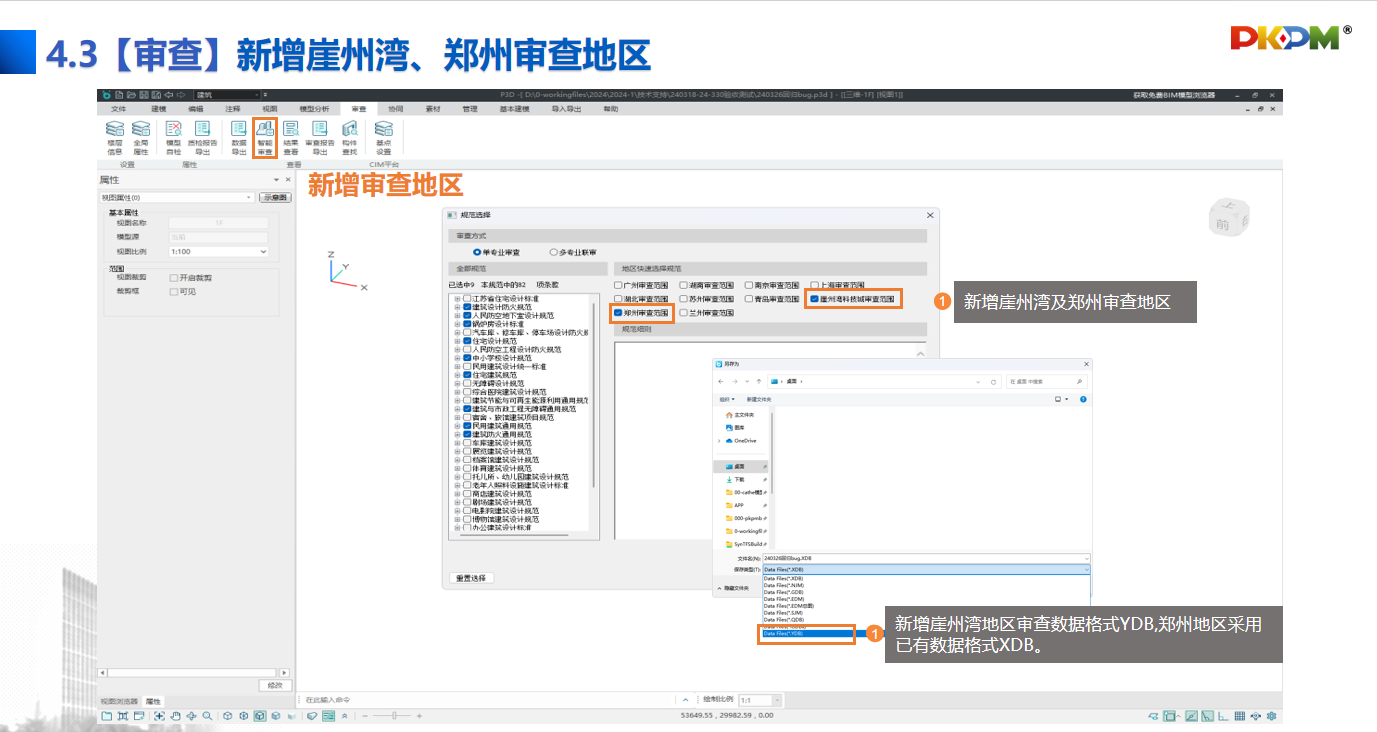Select Data Files(*.YDB) from the list
The image size is (1377, 732).
(x=808, y=633)
